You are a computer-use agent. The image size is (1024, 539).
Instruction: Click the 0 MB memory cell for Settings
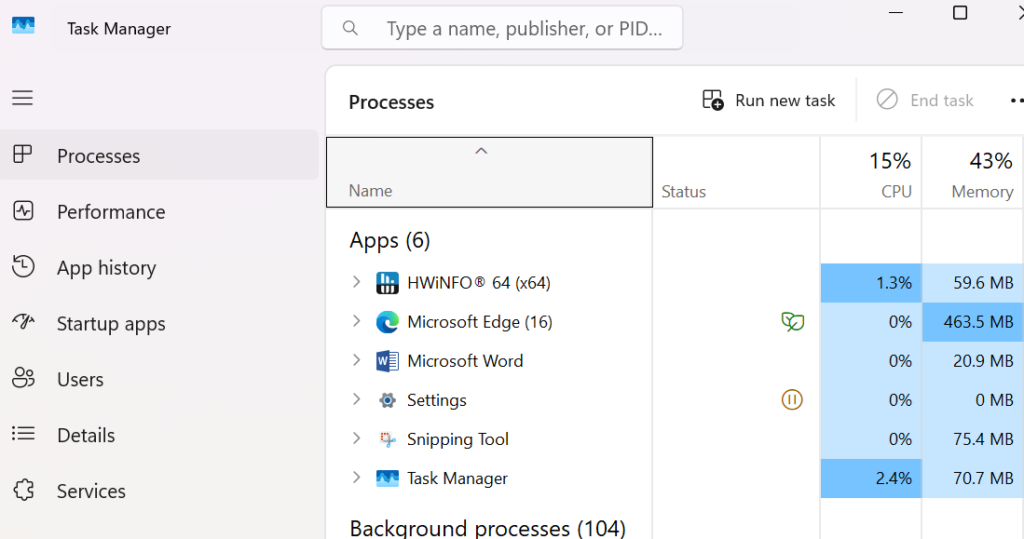point(972,400)
